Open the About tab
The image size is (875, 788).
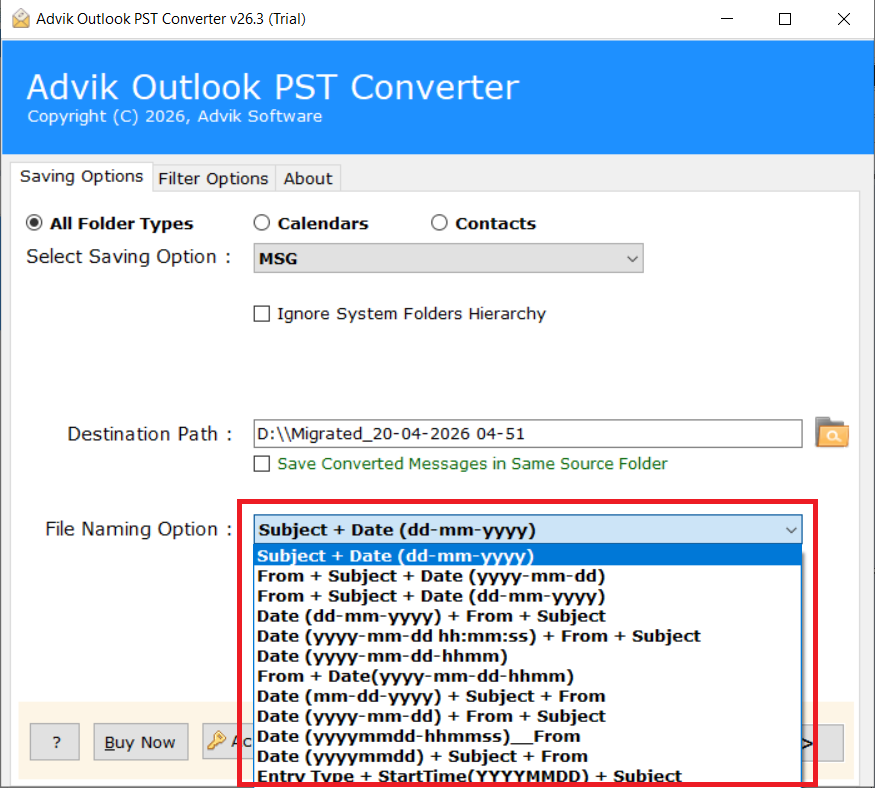pyautogui.click(x=307, y=178)
